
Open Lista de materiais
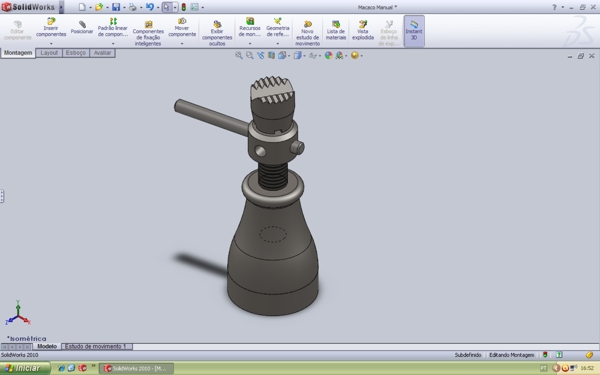(336, 30)
